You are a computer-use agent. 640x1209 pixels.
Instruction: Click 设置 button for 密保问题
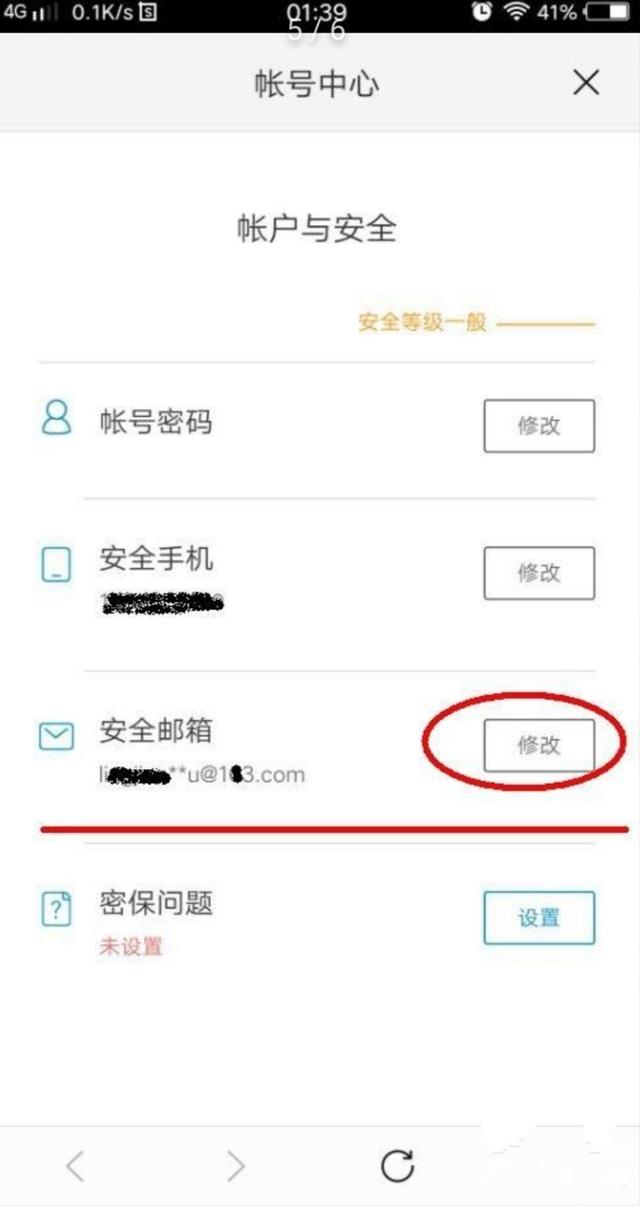[x=539, y=918]
